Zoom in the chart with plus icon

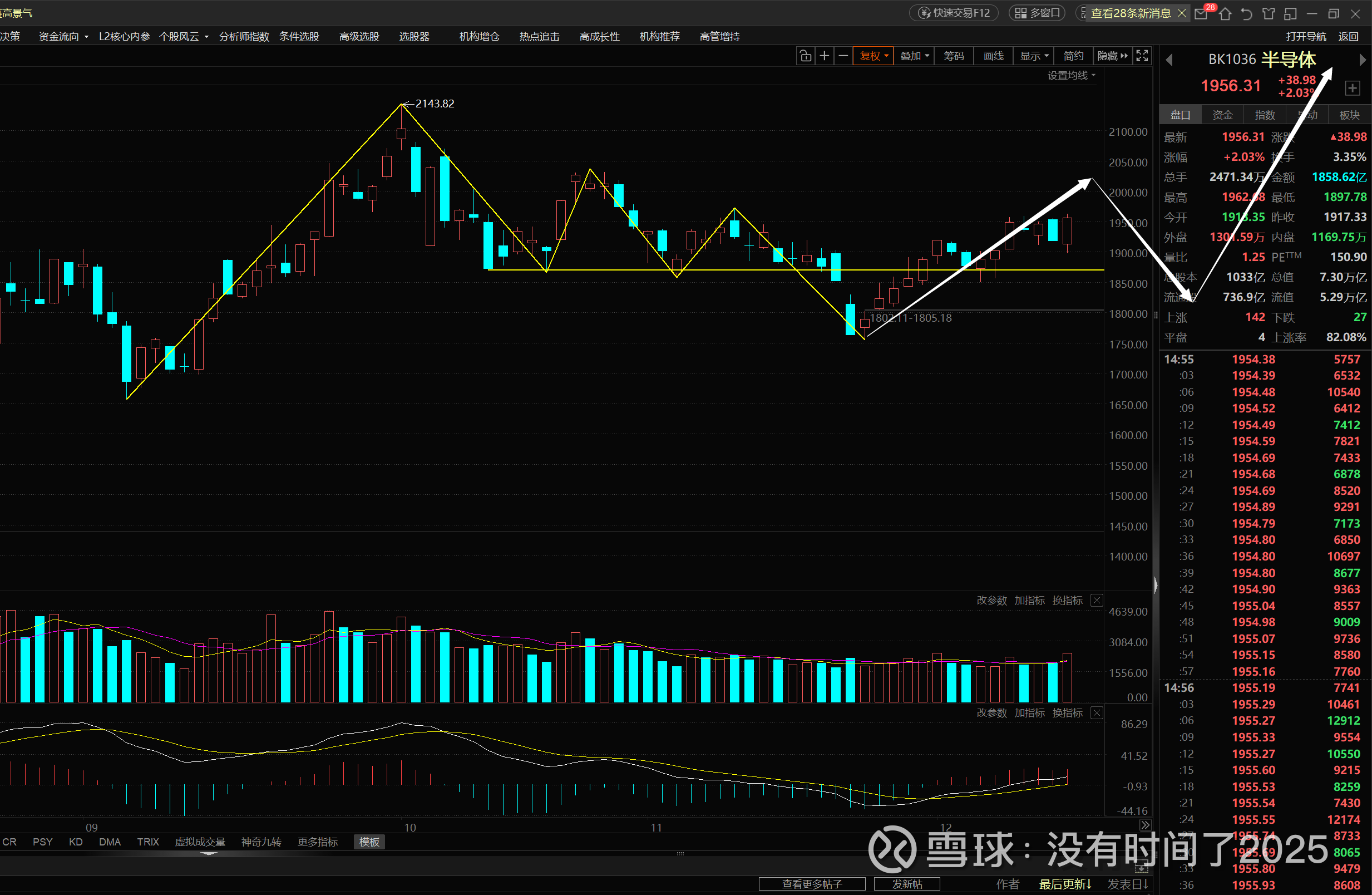825,56
